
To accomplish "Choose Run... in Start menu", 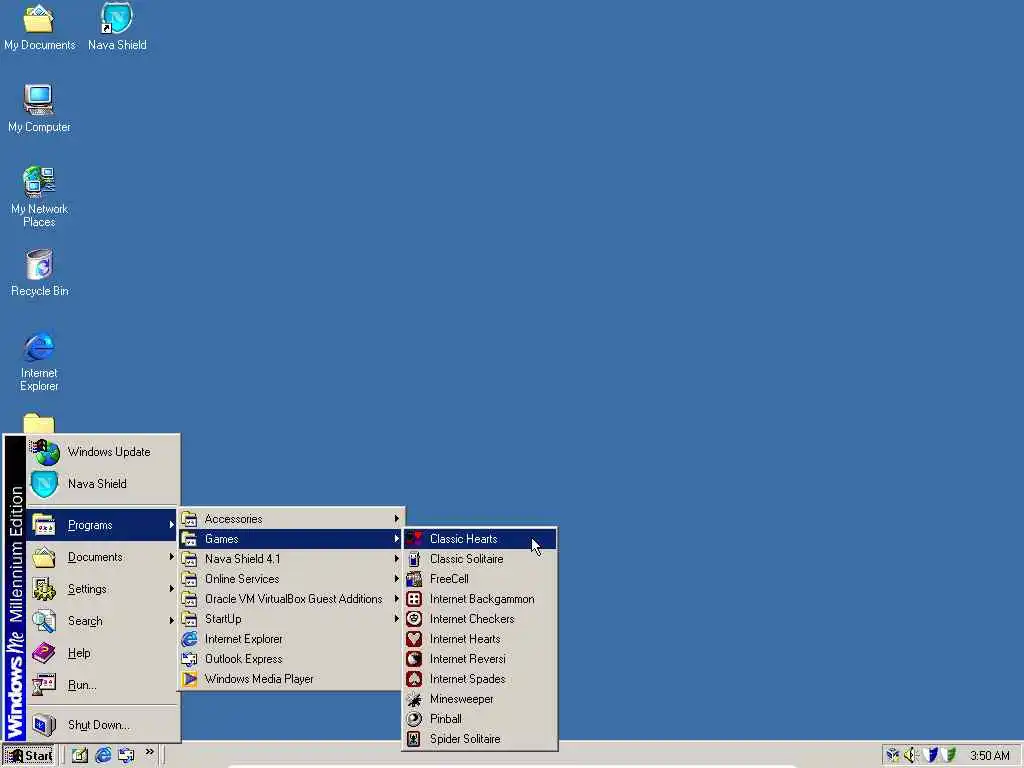I will point(103,685).
